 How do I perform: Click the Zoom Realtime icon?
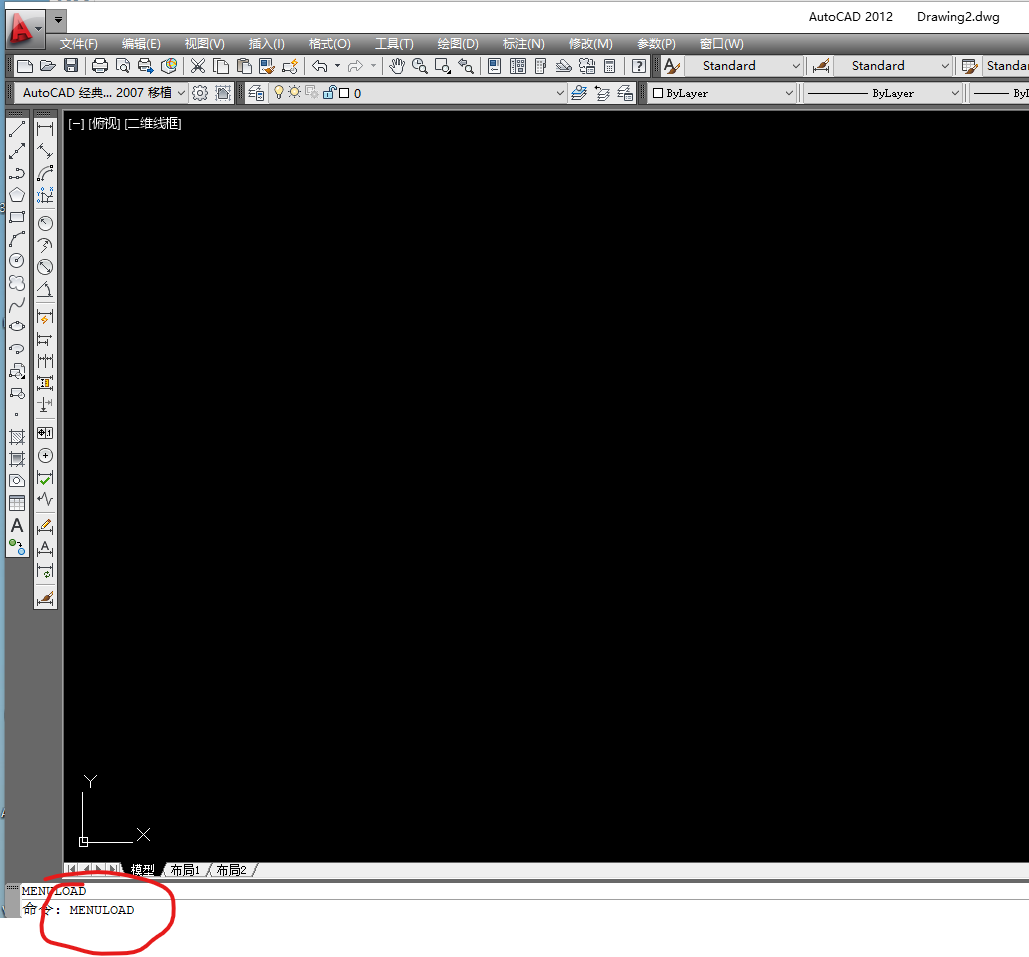(x=419, y=66)
